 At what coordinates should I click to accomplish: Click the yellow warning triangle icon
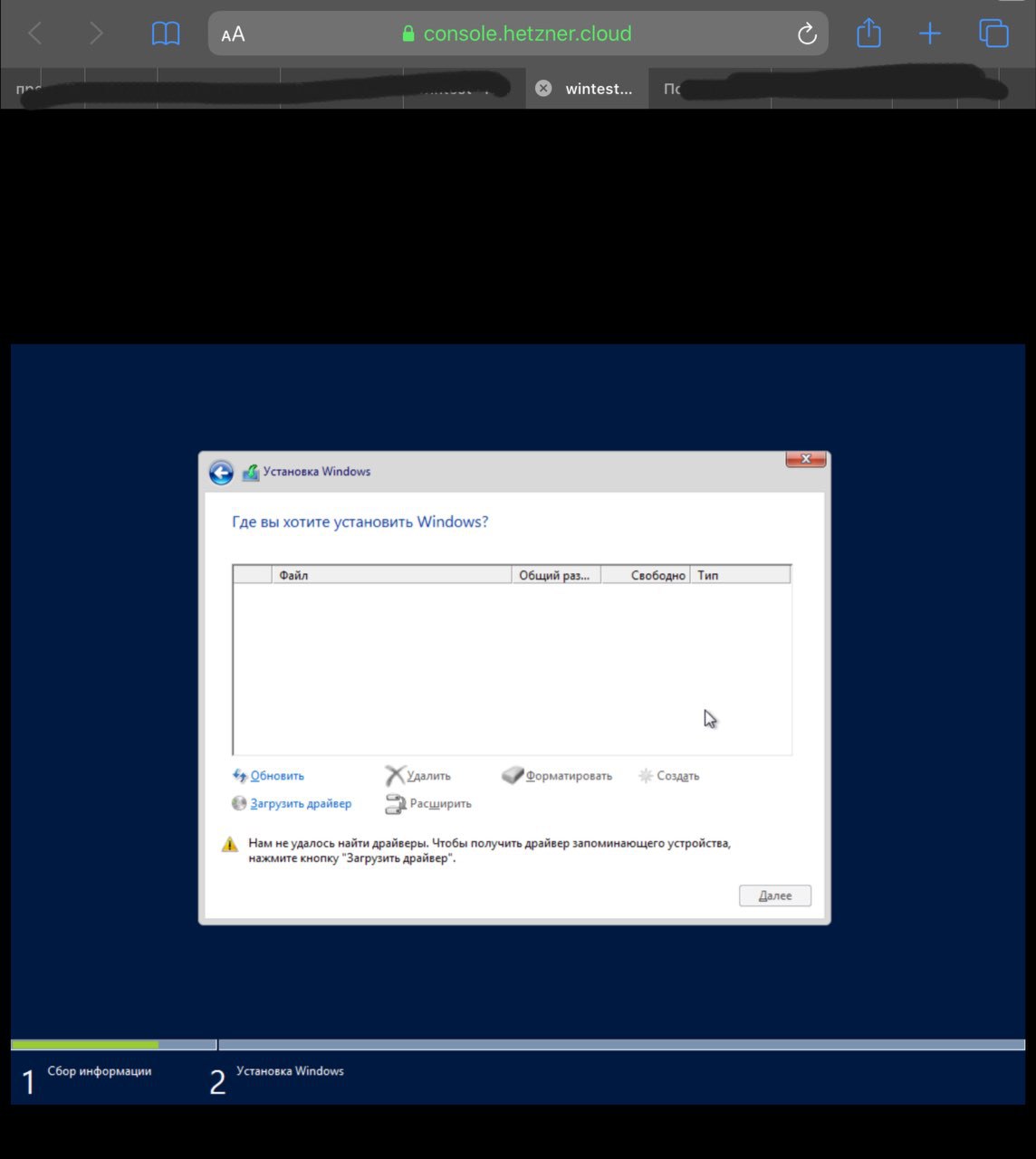click(230, 845)
